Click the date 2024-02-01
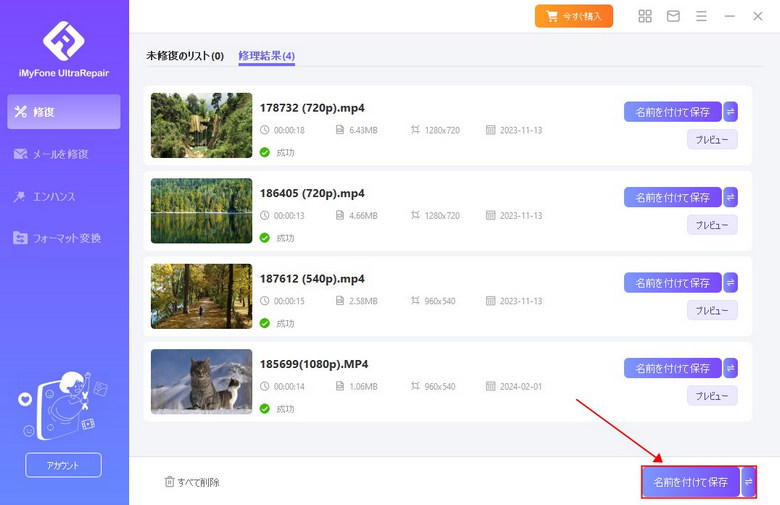The image size is (780, 505). coord(521,387)
